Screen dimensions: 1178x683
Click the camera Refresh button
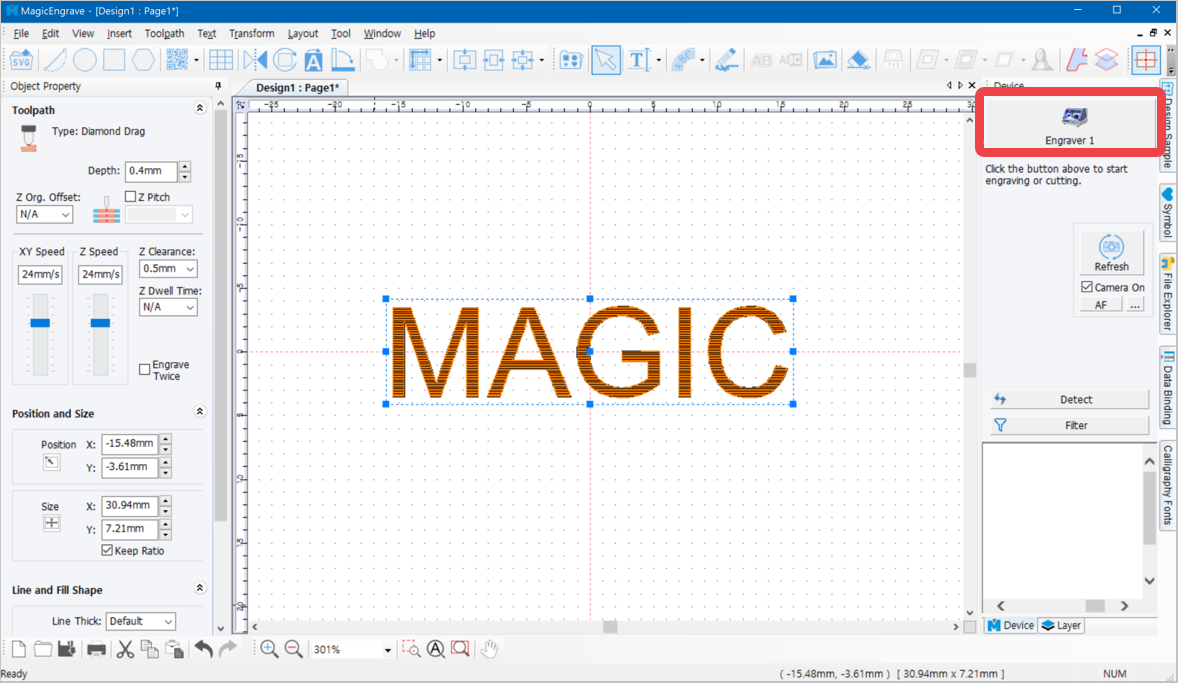coord(1111,252)
